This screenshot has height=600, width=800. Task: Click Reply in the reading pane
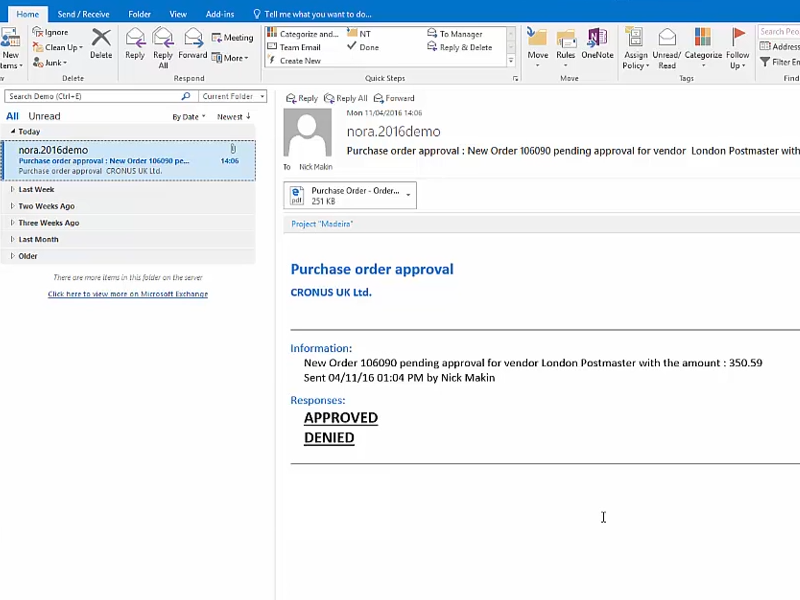[302, 98]
